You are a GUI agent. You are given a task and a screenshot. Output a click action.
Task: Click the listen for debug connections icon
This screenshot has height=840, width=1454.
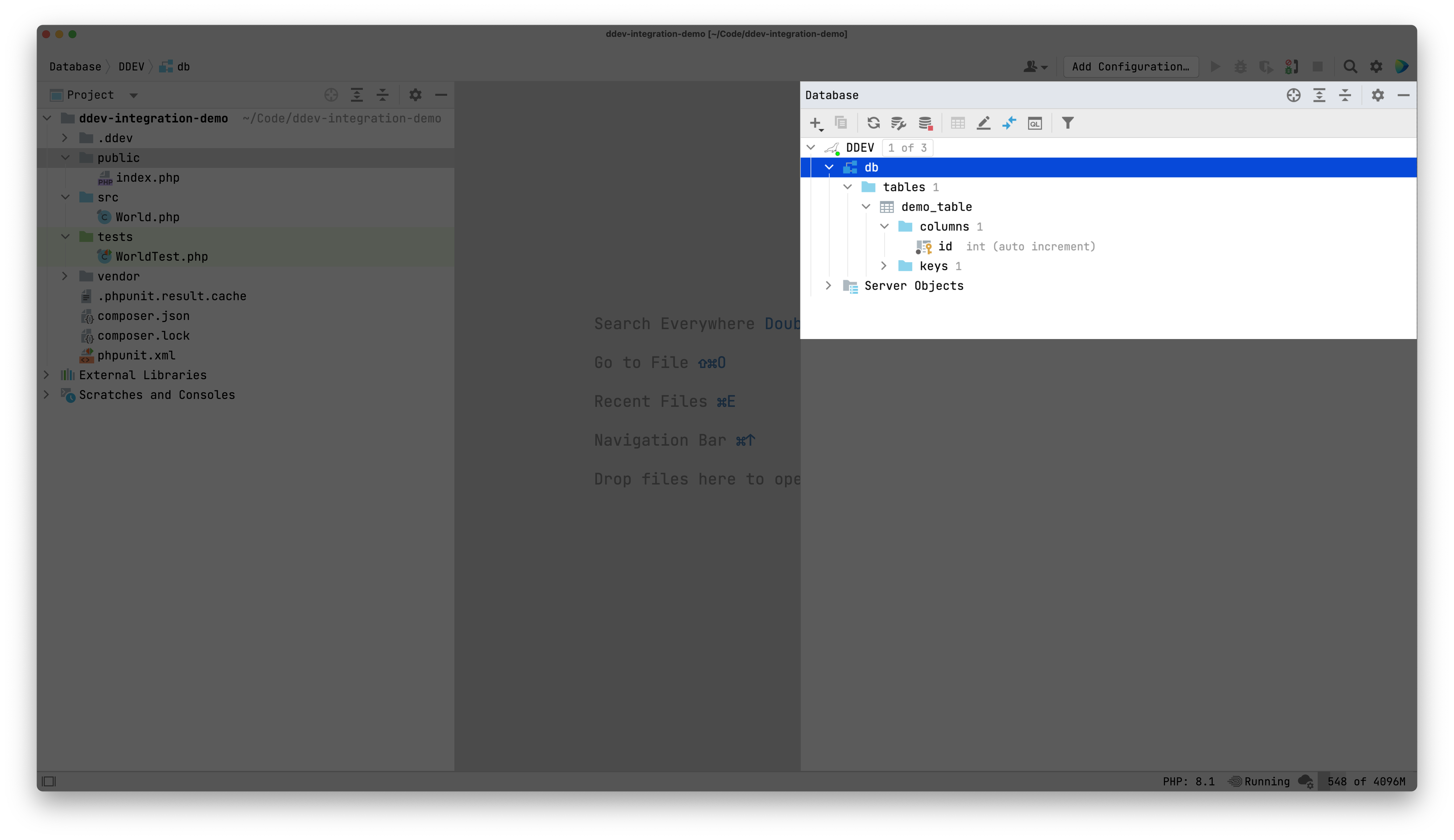coord(1292,66)
